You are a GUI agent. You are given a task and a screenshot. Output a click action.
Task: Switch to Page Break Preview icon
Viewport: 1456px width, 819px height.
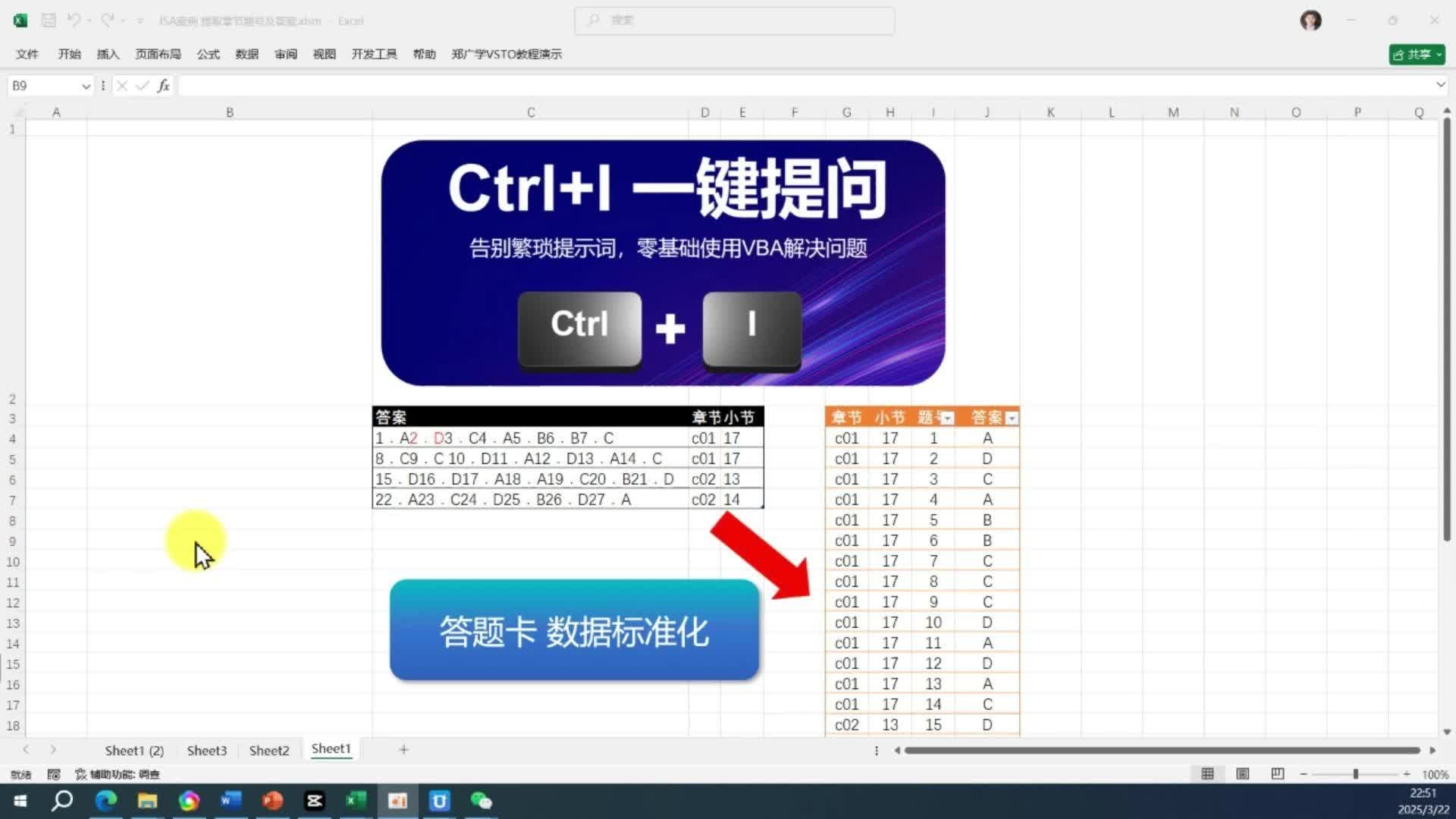pos(1277,773)
